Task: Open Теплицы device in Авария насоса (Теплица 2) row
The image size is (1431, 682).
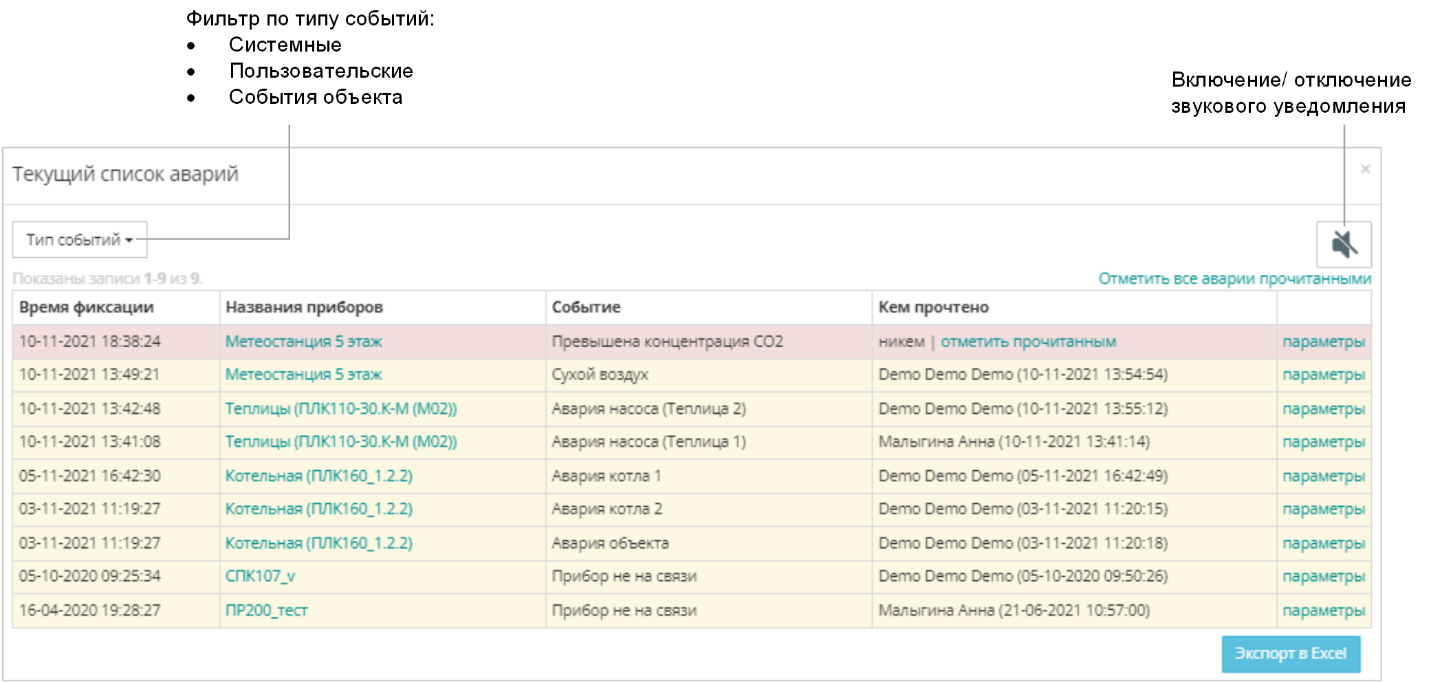Action: point(341,409)
